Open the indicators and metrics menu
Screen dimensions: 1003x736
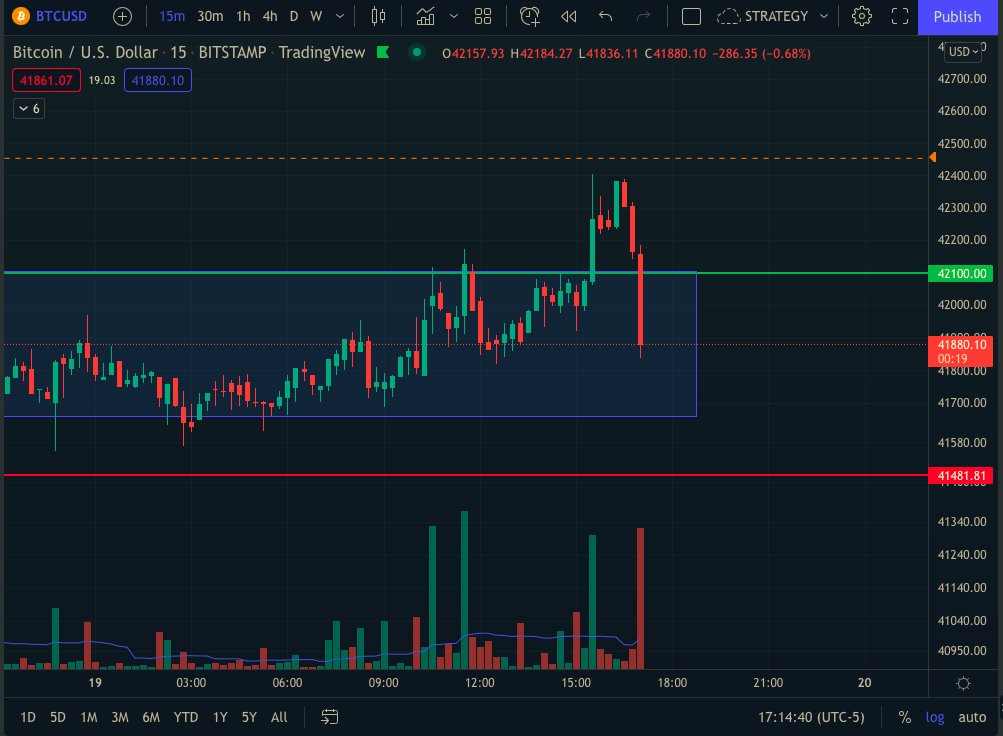tap(425, 16)
